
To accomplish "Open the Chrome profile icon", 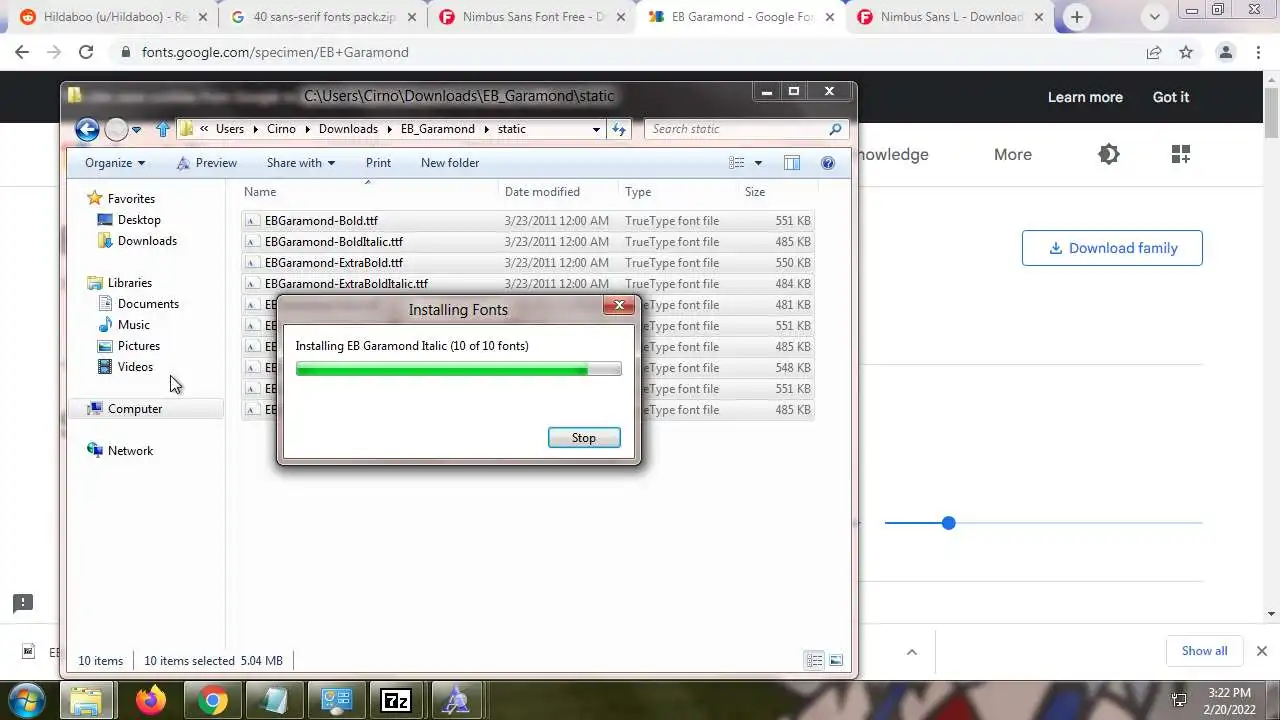I will coord(1225,52).
